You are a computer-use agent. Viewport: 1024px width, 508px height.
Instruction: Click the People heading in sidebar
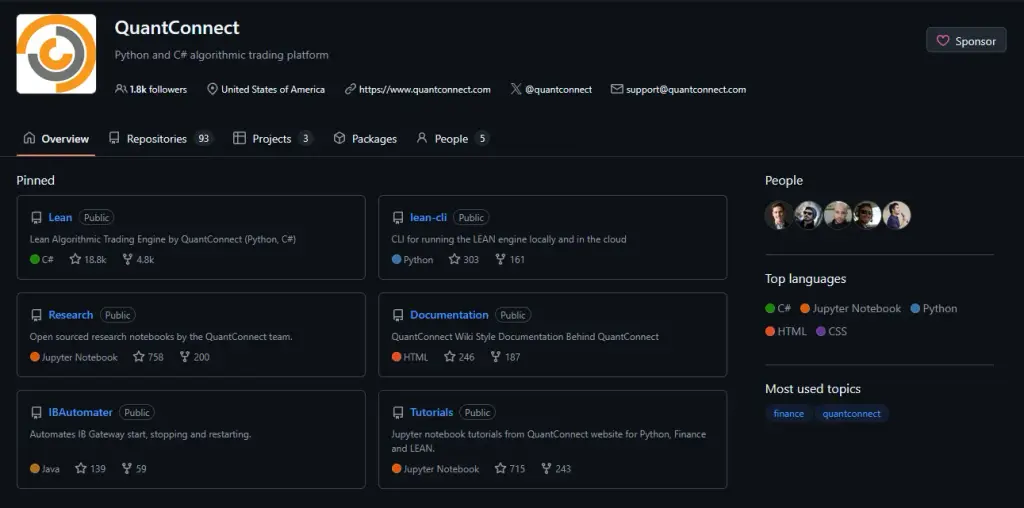coord(784,180)
